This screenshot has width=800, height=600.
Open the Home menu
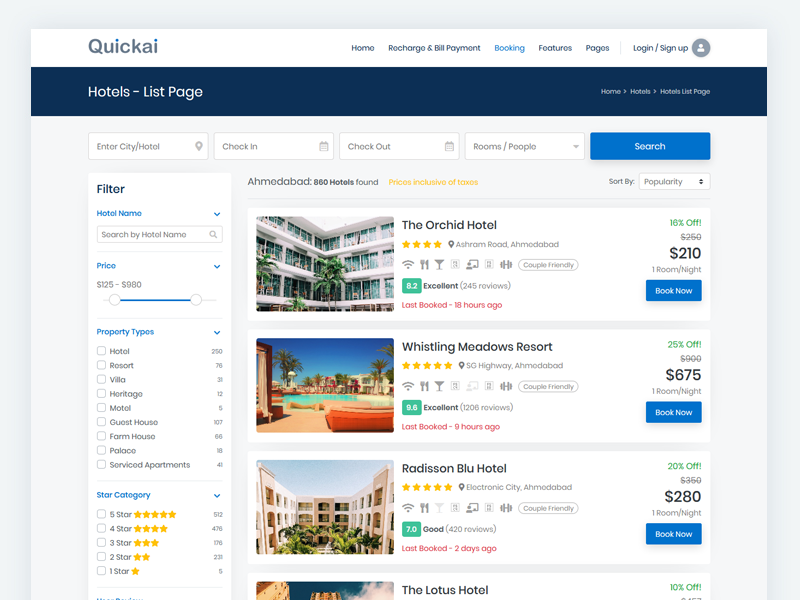[x=363, y=48]
